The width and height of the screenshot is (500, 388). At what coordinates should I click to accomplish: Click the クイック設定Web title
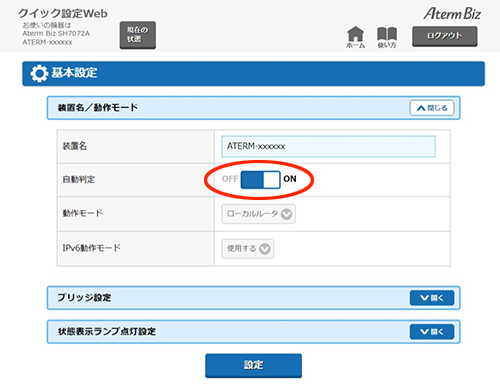pos(63,14)
